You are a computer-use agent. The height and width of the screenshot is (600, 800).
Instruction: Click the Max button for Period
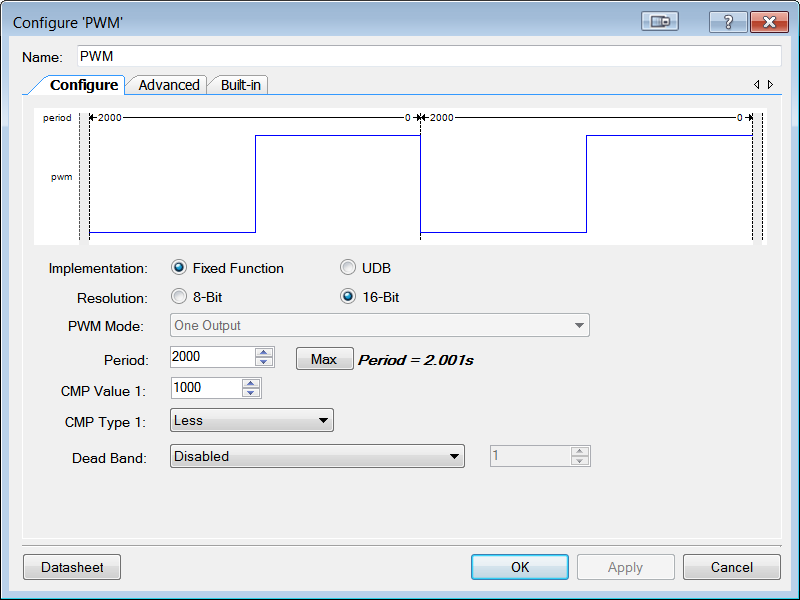(324, 357)
